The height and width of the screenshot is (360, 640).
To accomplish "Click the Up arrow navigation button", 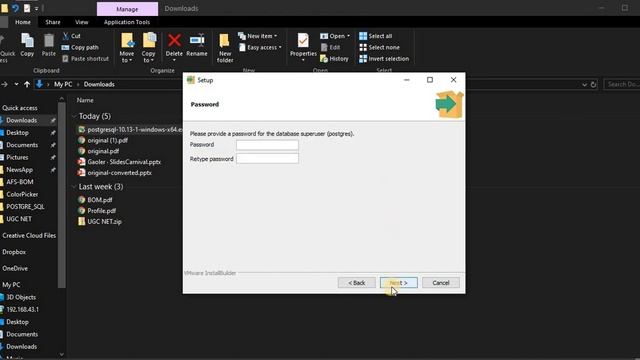I will click(x=27, y=84).
